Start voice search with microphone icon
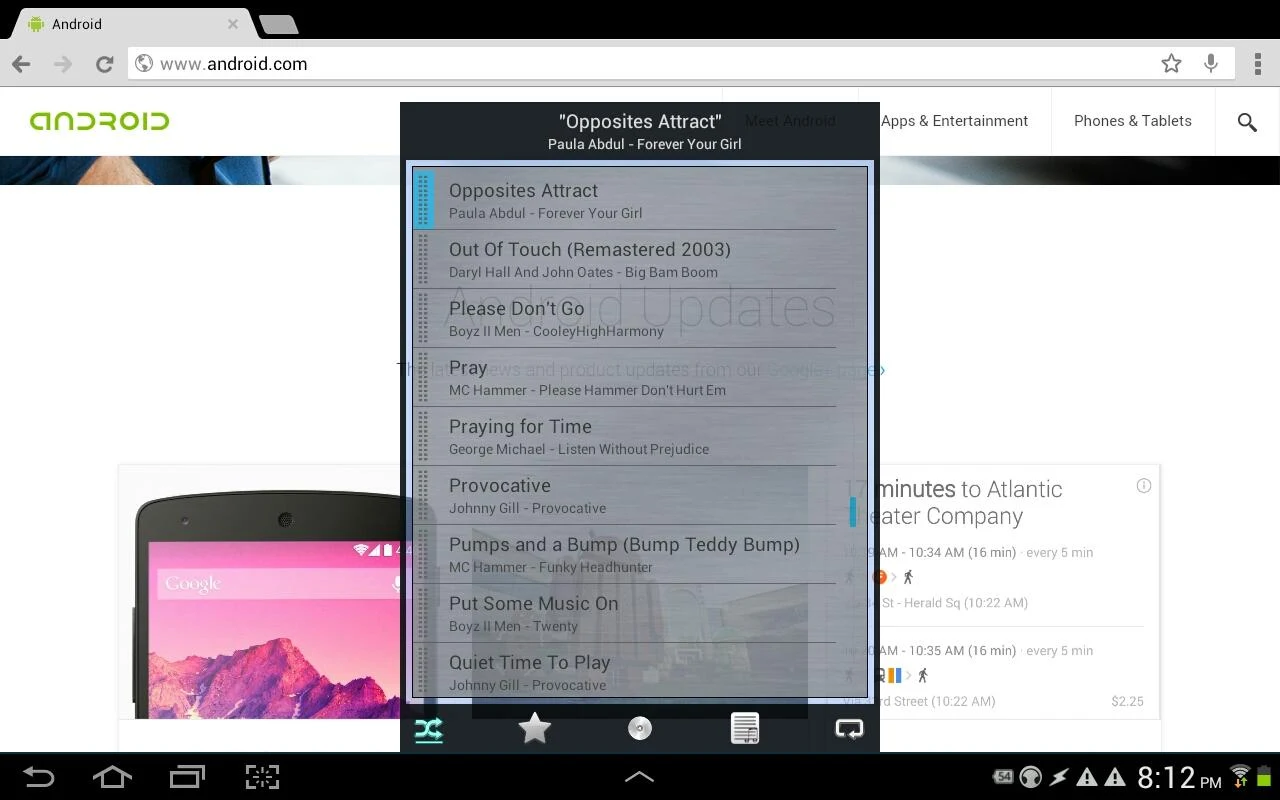This screenshot has height=800, width=1280. click(x=1211, y=64)
